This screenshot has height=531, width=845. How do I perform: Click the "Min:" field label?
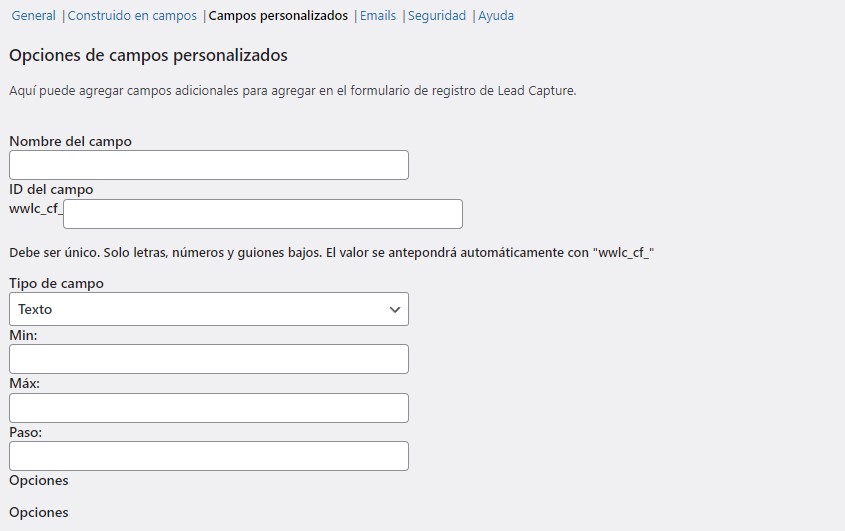pos(23,335)
